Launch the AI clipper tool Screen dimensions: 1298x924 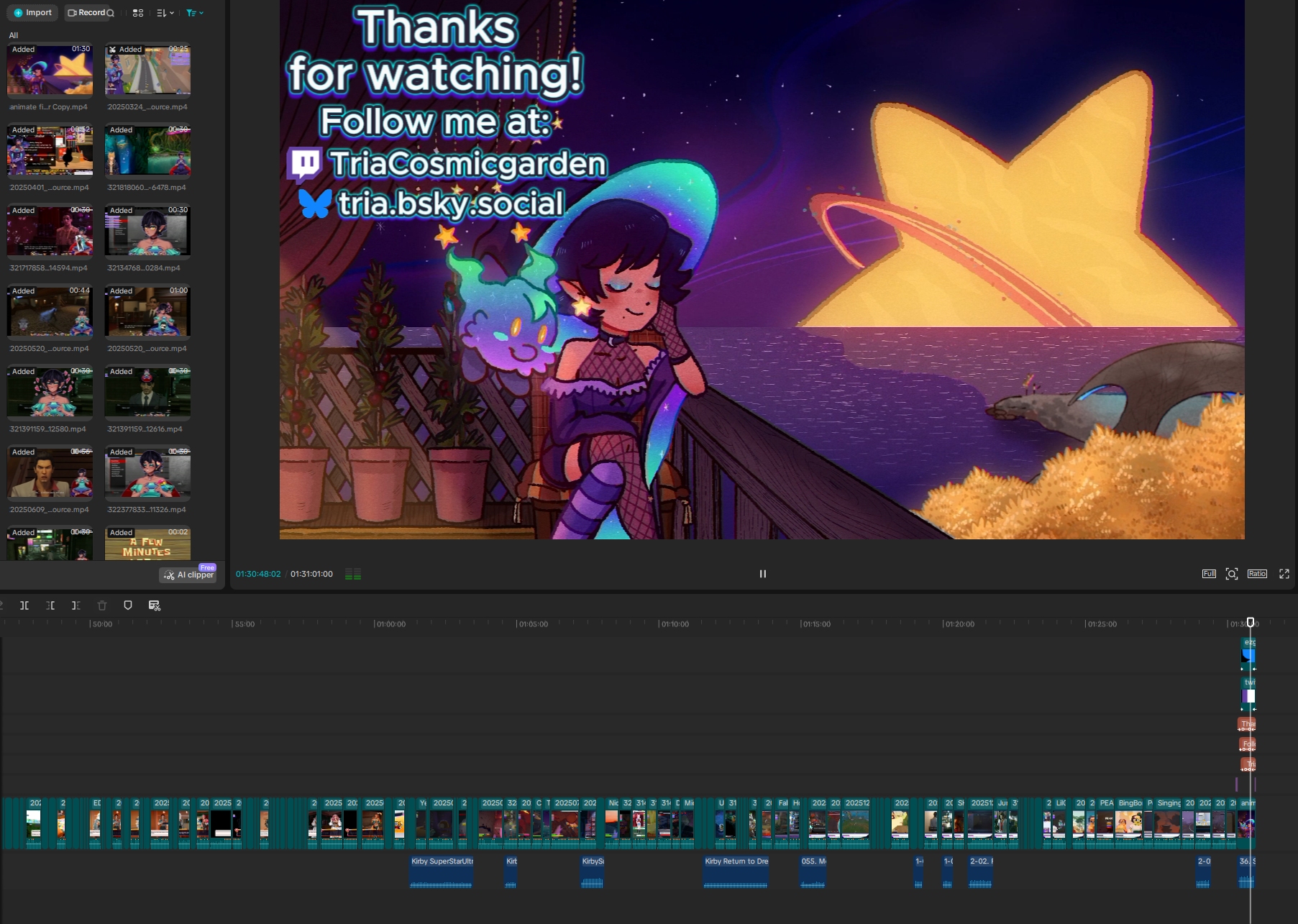click(x=188, y=575)
